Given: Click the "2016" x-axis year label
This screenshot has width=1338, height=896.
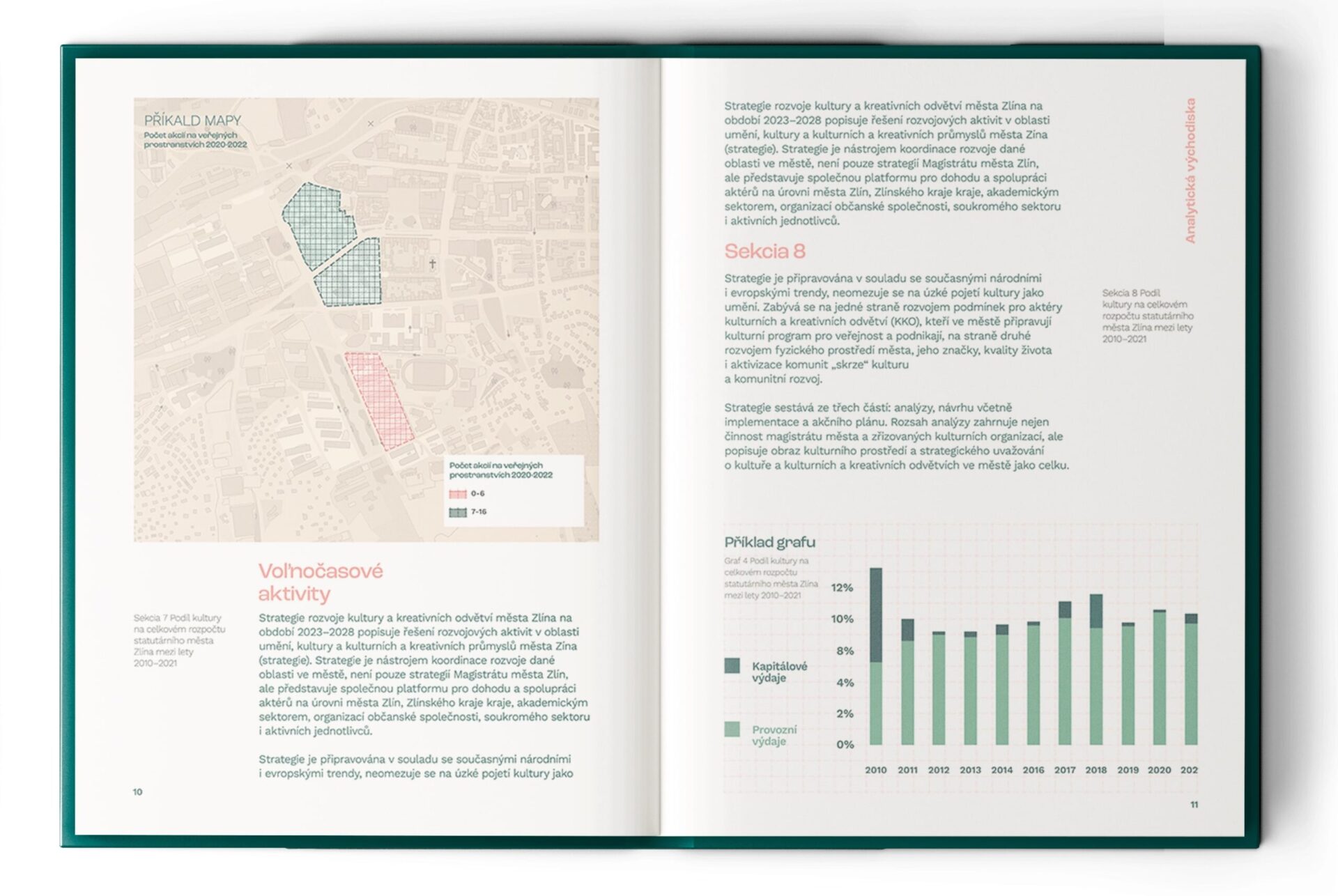Looking at the screenshot, I should (x=1033, y=770).
